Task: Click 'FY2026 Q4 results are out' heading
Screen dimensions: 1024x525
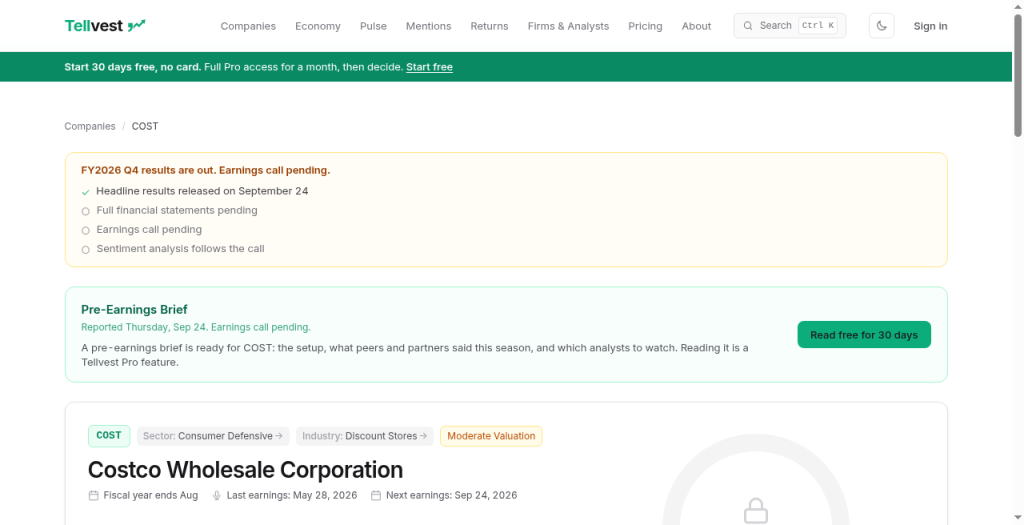Action: point(206,170)
